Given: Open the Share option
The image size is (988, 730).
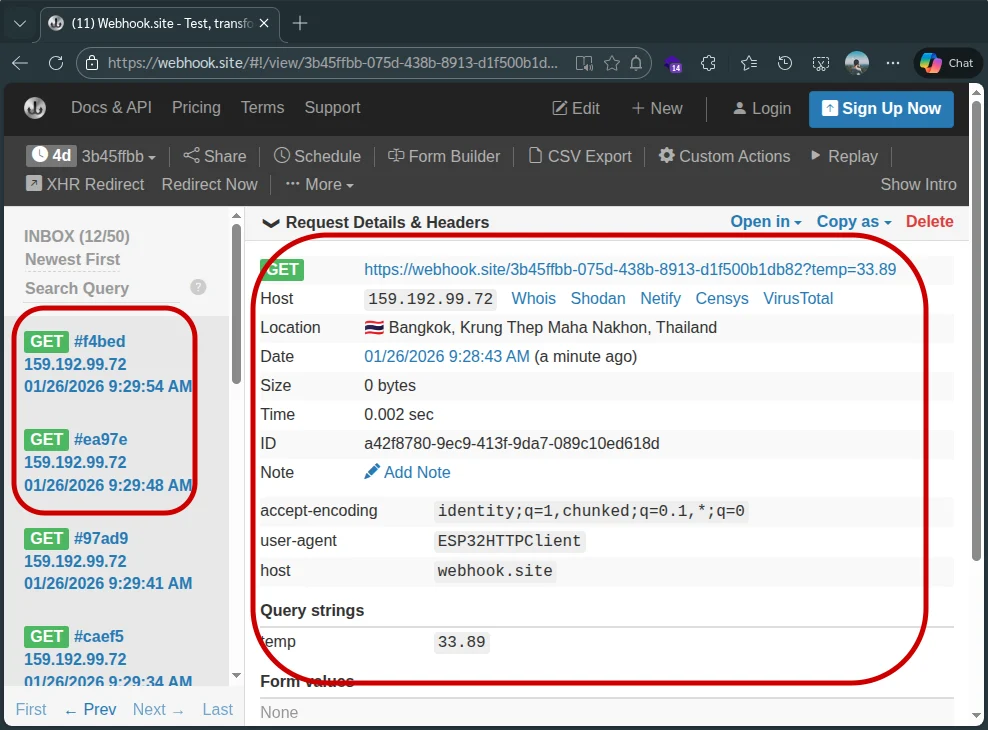Looking at the screenshot, I should [214, 156].
